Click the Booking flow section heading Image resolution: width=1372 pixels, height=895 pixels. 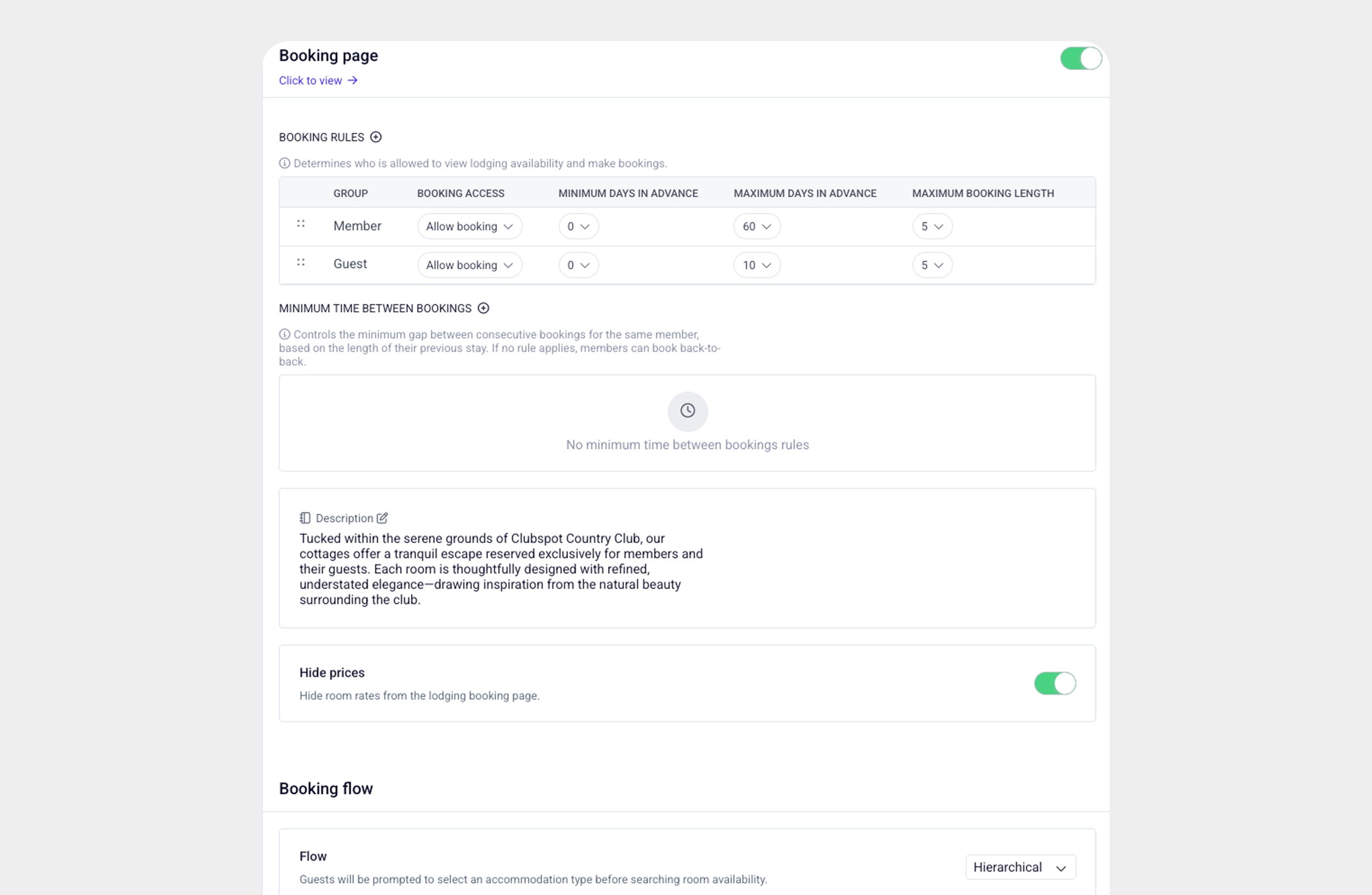tap(325, 788)
